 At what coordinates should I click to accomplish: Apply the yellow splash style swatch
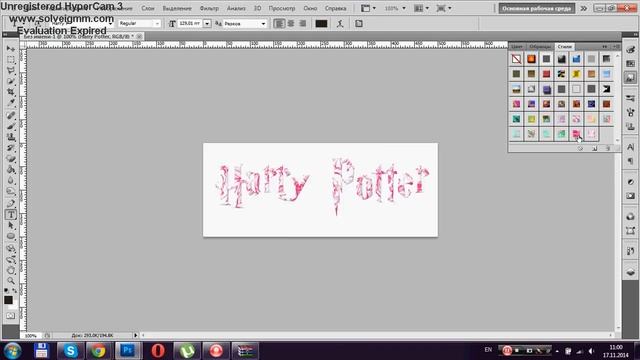point(576,74)
